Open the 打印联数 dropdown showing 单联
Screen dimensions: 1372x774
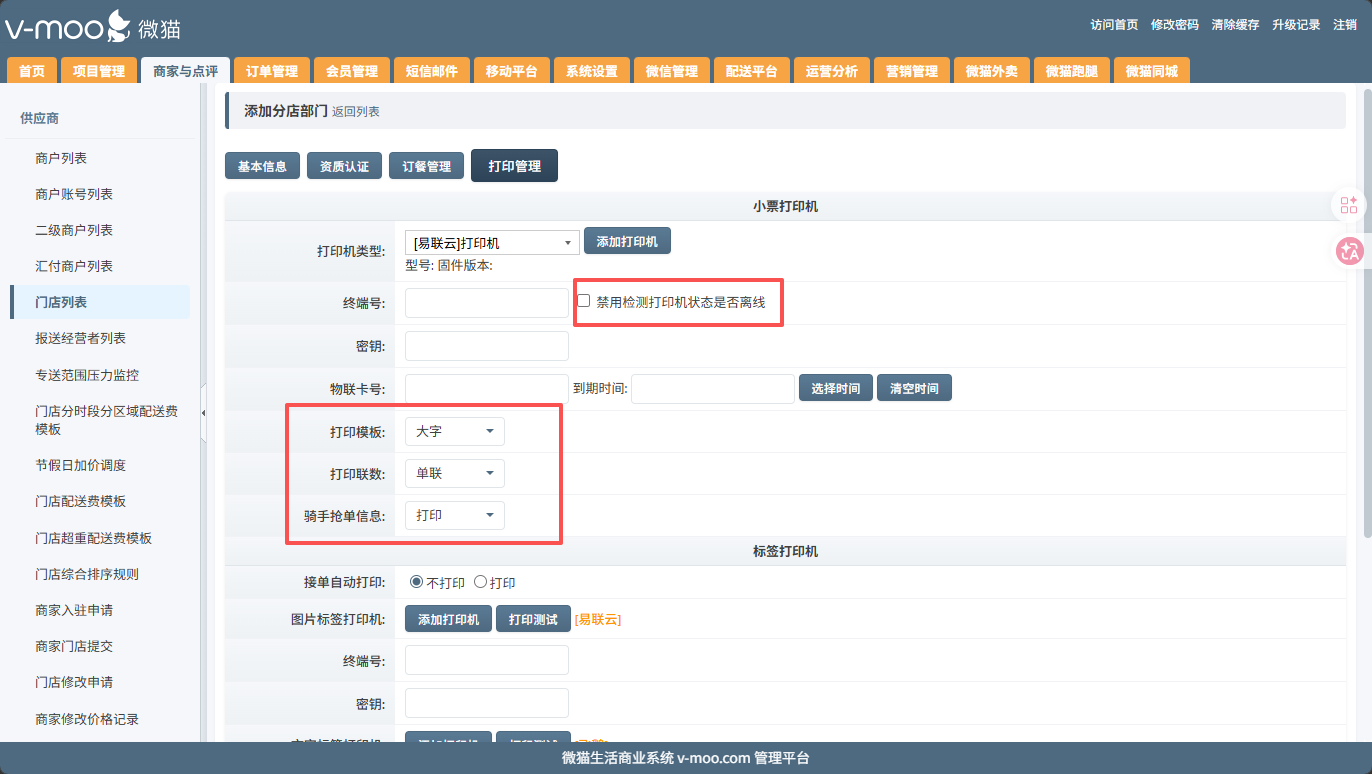pyautogui.click(x=454, y=473)
